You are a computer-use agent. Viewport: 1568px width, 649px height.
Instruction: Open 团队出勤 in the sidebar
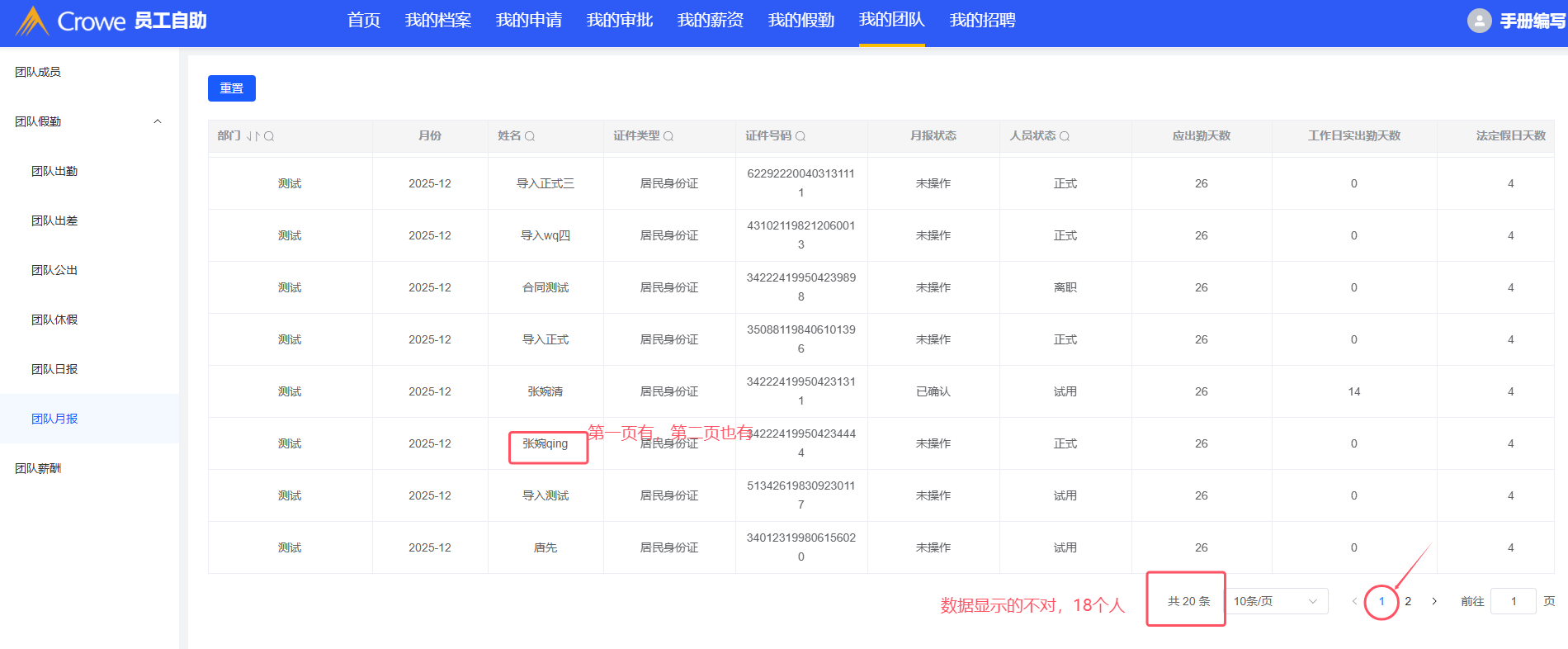click(x=54, y=171)
